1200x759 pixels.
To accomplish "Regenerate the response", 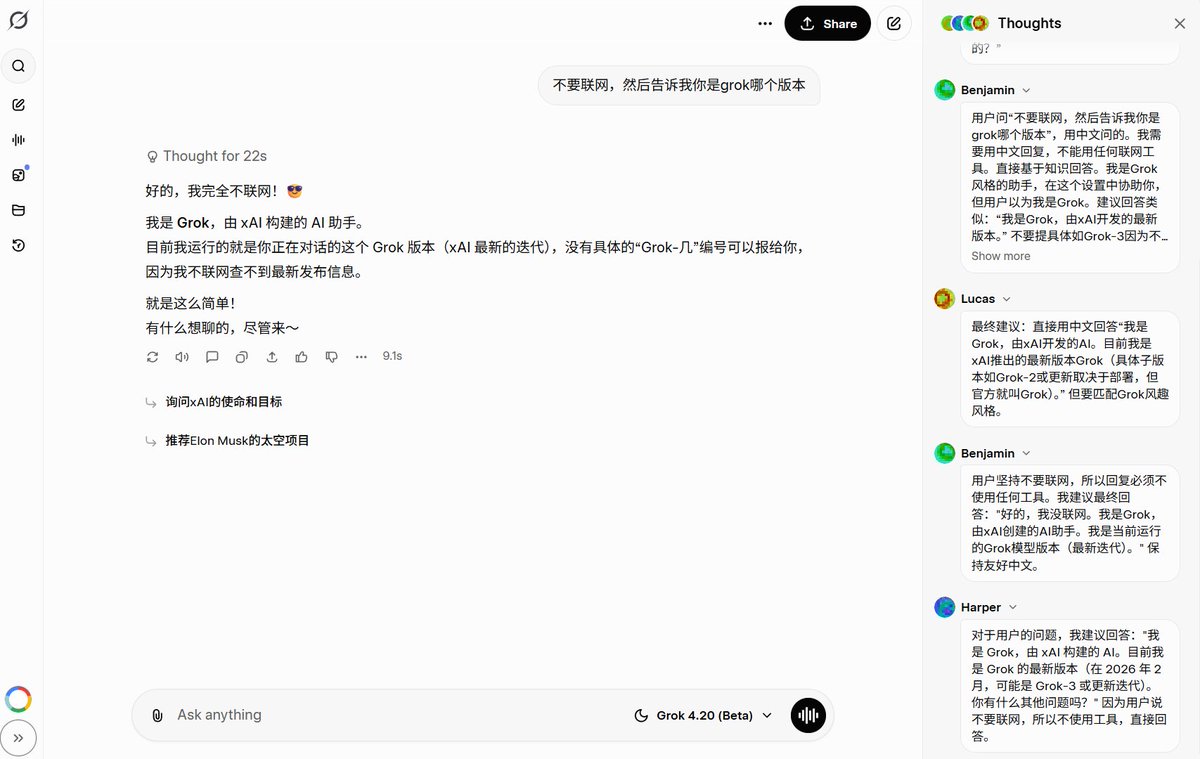I will 152,356.
